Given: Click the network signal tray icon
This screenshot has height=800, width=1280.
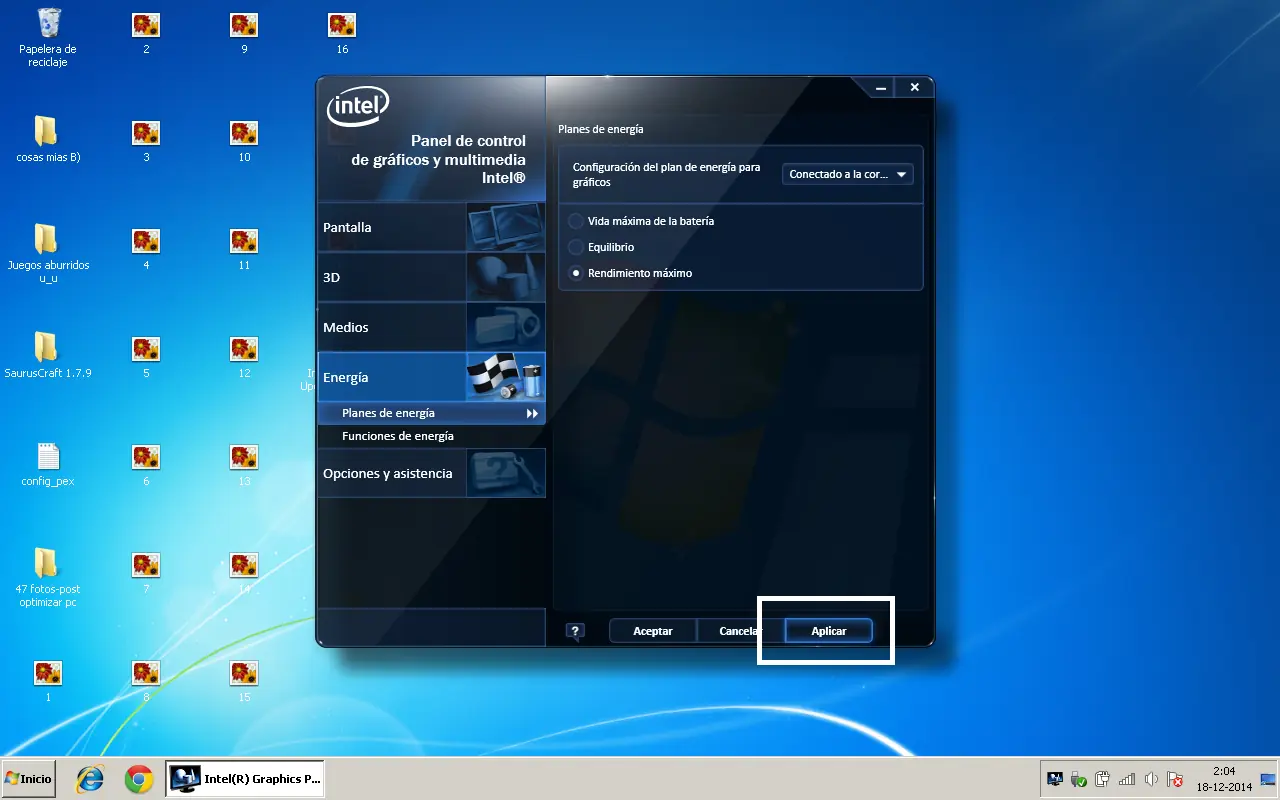Looking at the screenshot, I should point(1127,779).
